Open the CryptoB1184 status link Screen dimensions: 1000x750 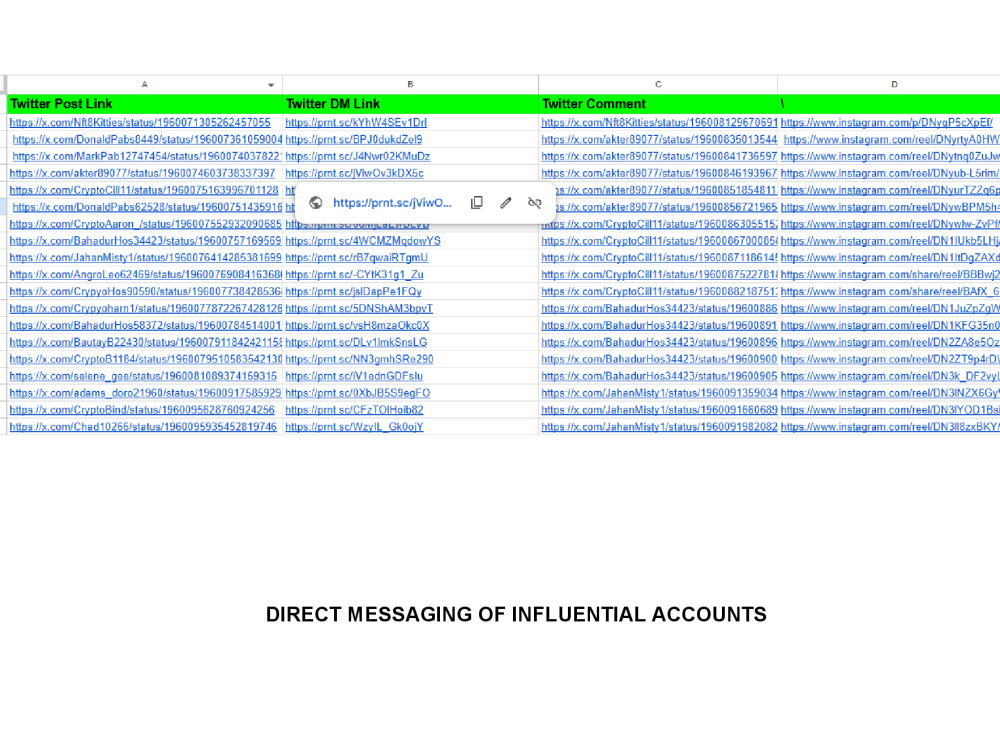tap(145, 359)
